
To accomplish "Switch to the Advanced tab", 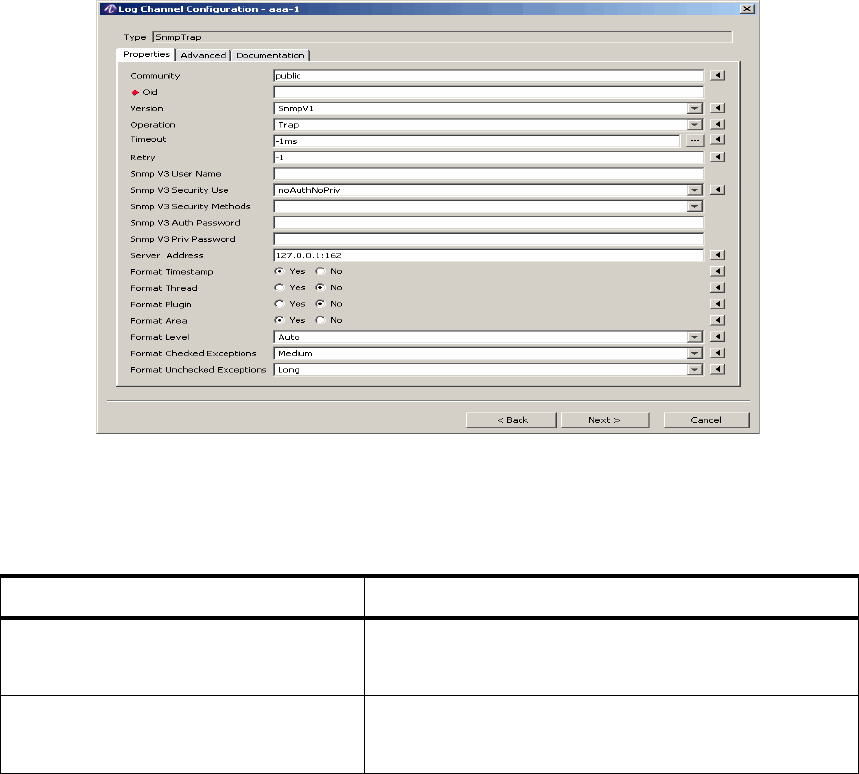I will pyautogui.click(x=203, y=55).
